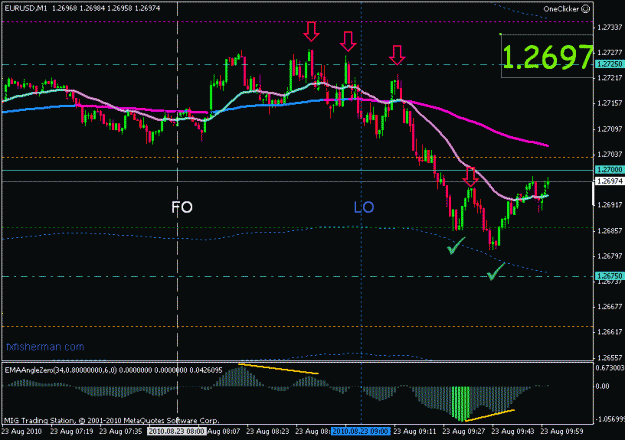
Task: Click the 1.26917 price axis value
Action: 610,205
